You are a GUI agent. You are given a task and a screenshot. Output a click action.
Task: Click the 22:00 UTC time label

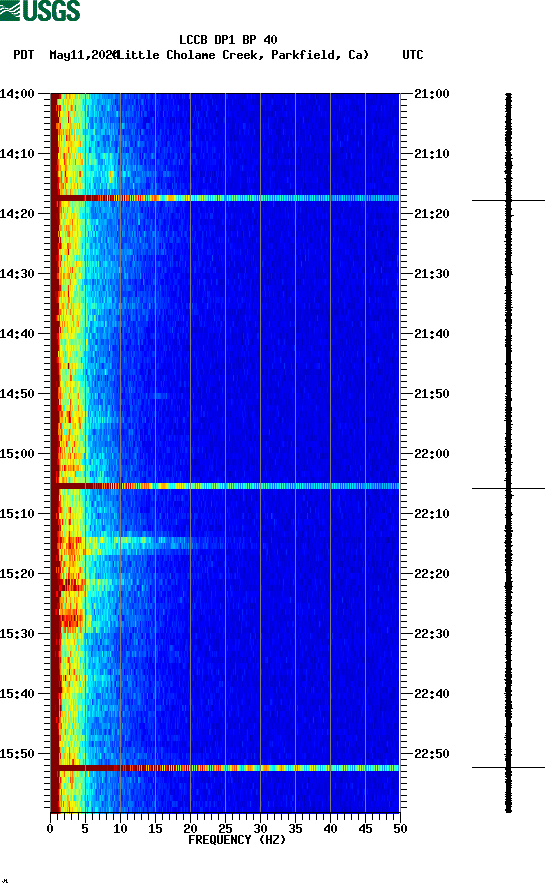(432, 453)
